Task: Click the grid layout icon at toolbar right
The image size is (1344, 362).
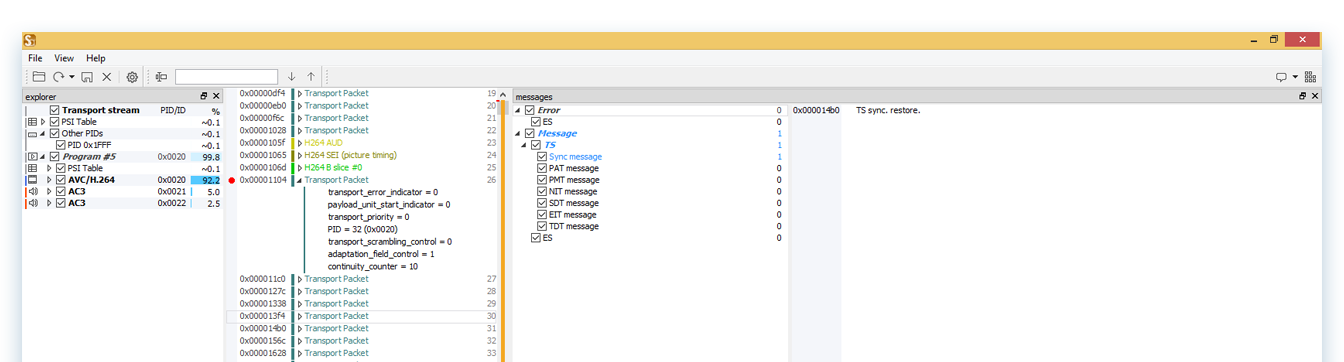Action: point(1310,77)
